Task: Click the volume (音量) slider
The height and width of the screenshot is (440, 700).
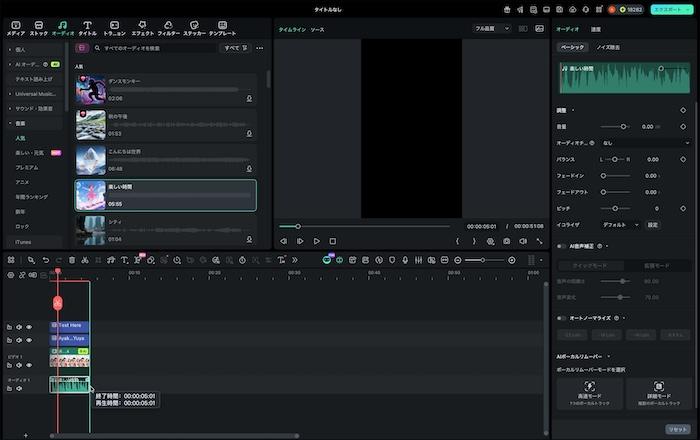Action: point(615,127)
